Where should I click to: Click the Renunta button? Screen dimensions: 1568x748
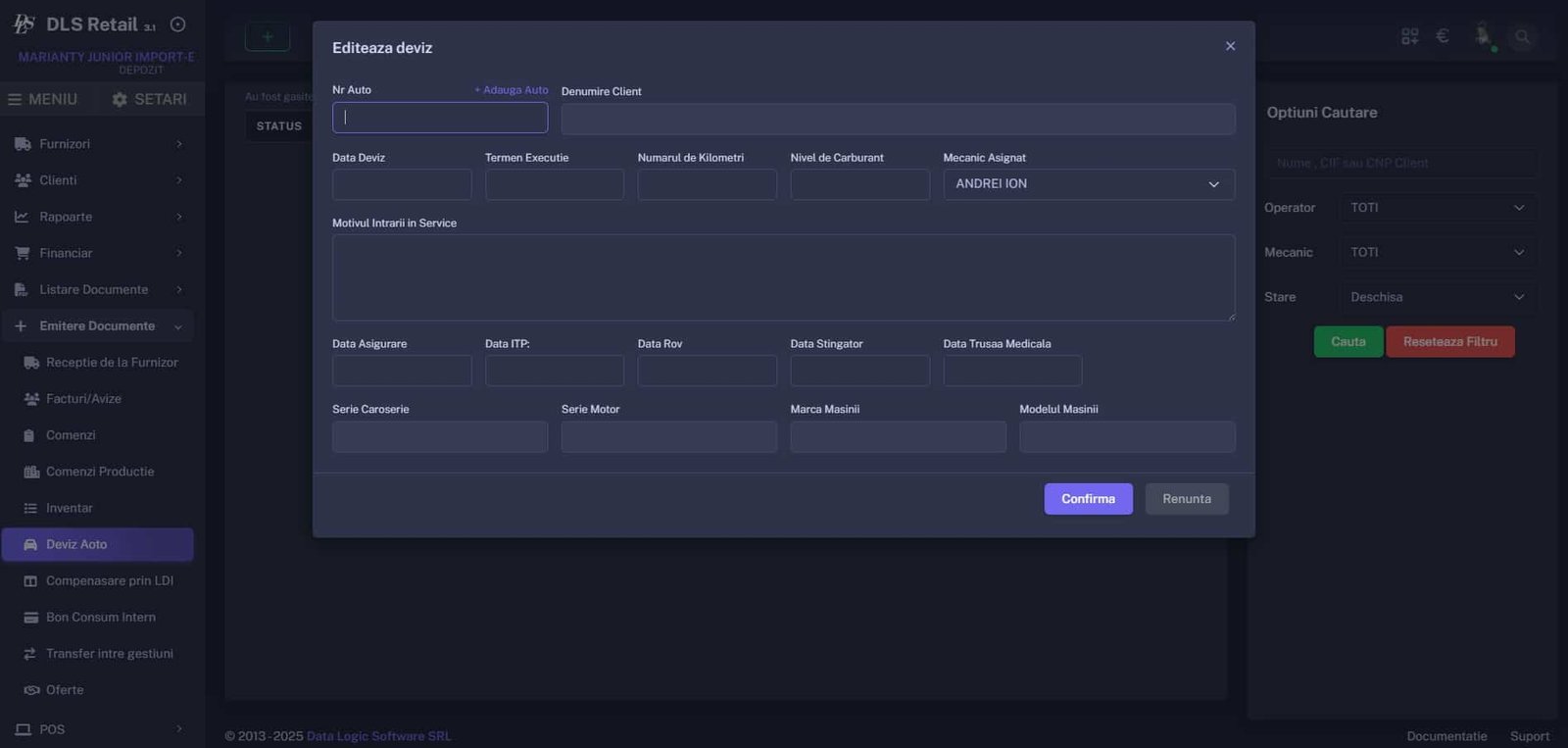click(x=1186, y=499)
